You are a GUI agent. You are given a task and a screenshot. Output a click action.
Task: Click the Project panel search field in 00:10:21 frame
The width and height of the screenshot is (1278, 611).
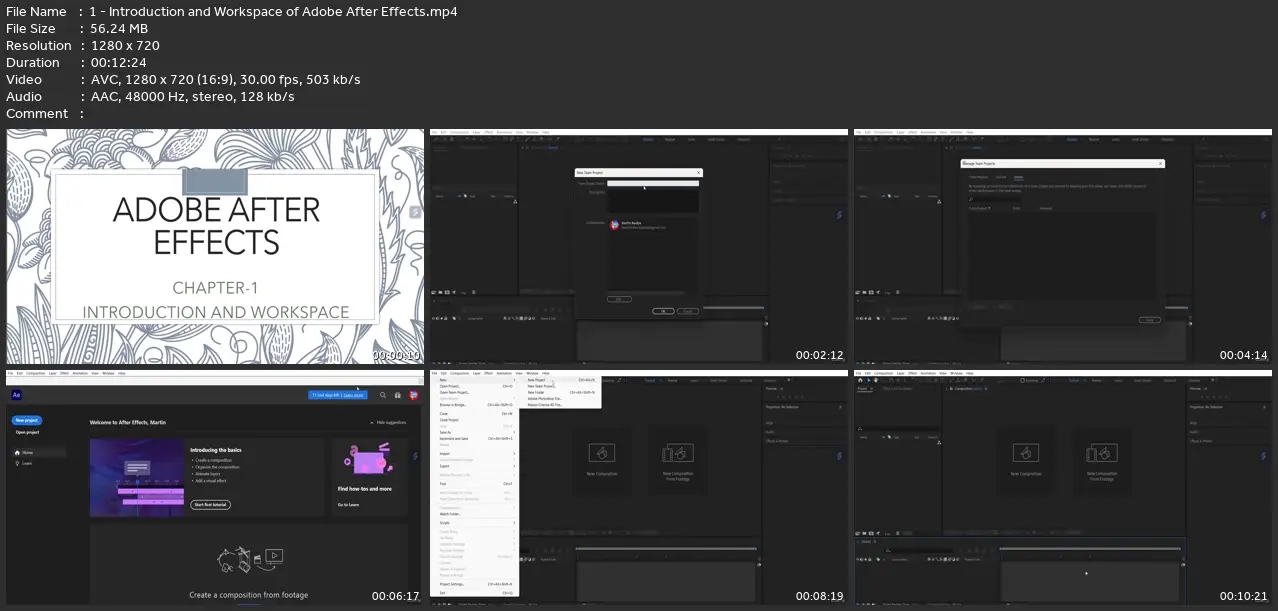pos(898,428)
